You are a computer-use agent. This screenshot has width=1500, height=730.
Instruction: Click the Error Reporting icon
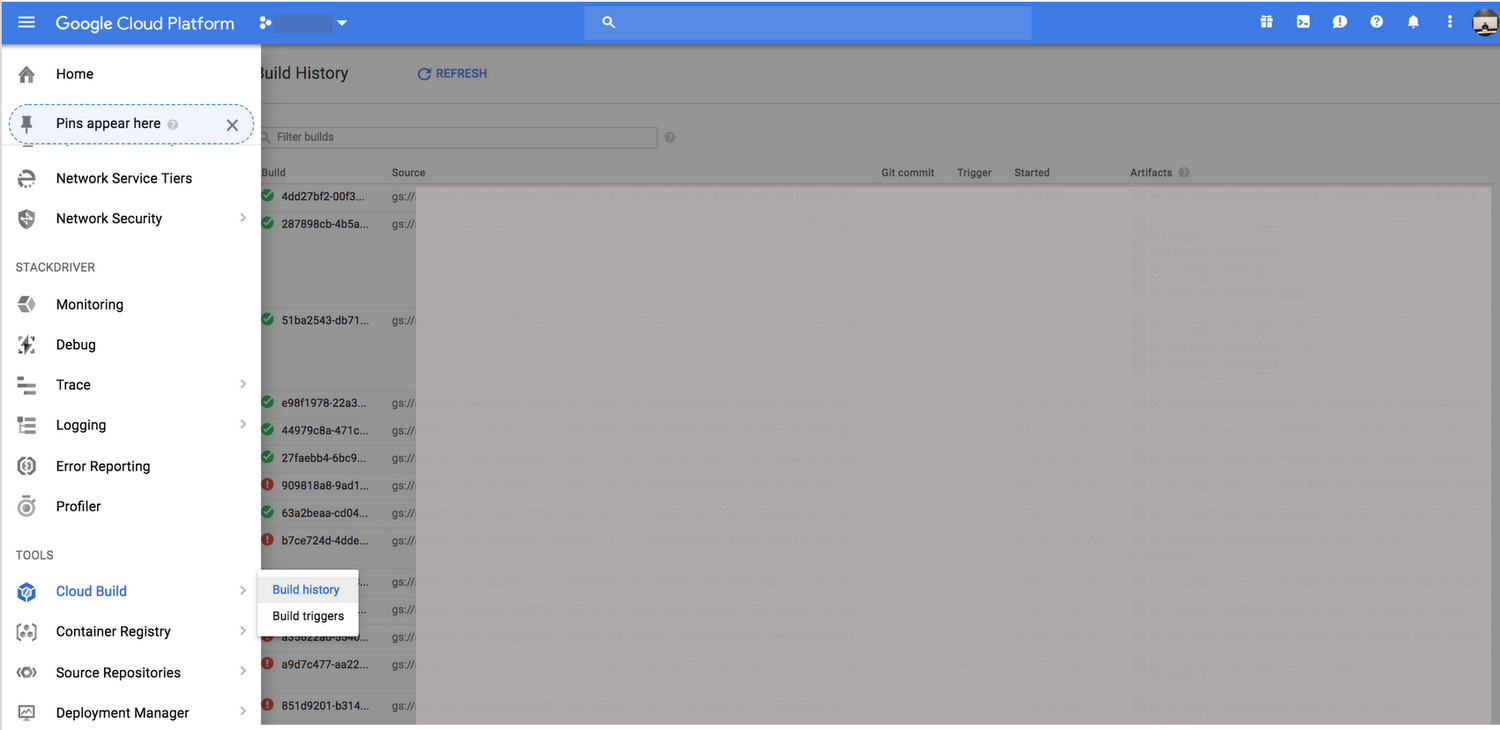tap(27, 466)
